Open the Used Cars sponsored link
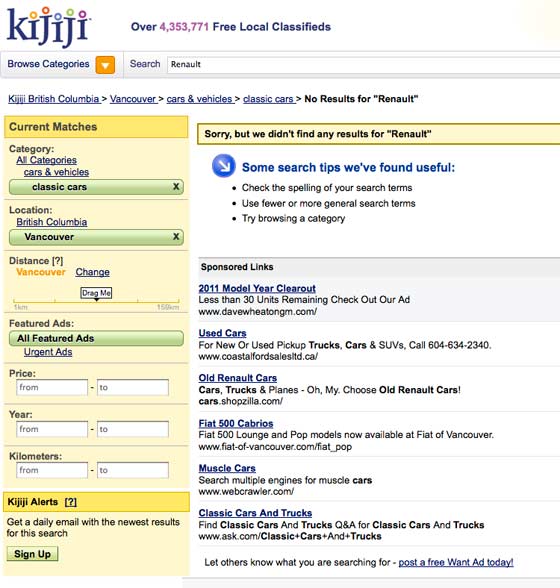Image resolution: width=560 pixels, height=588 pixels. tap(222, 333)
